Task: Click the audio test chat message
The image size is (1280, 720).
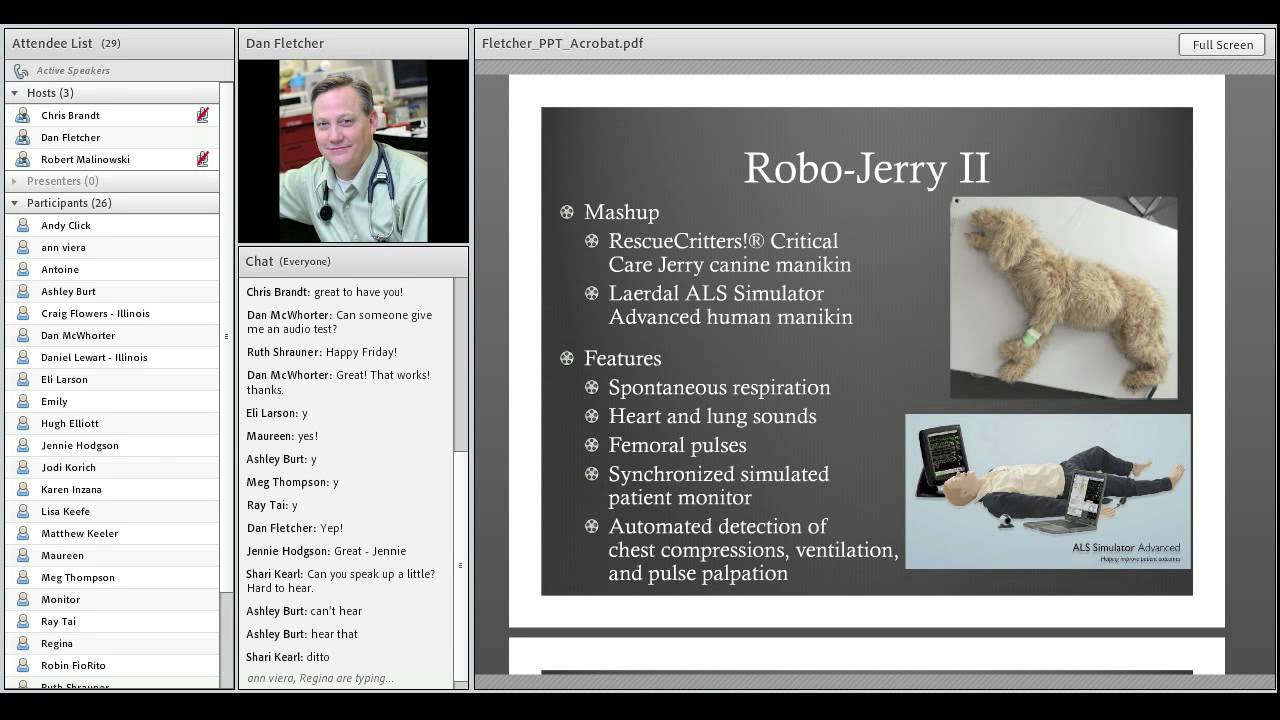Action: pyautogui.click(x=340, y=322)
